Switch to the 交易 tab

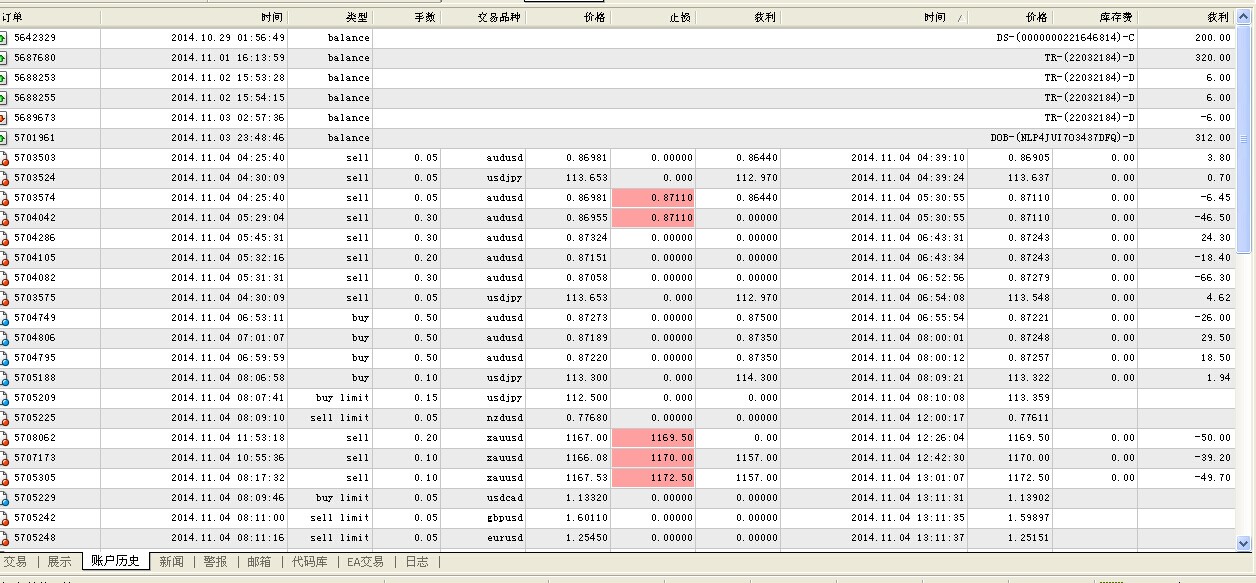[x=15, y=562]
